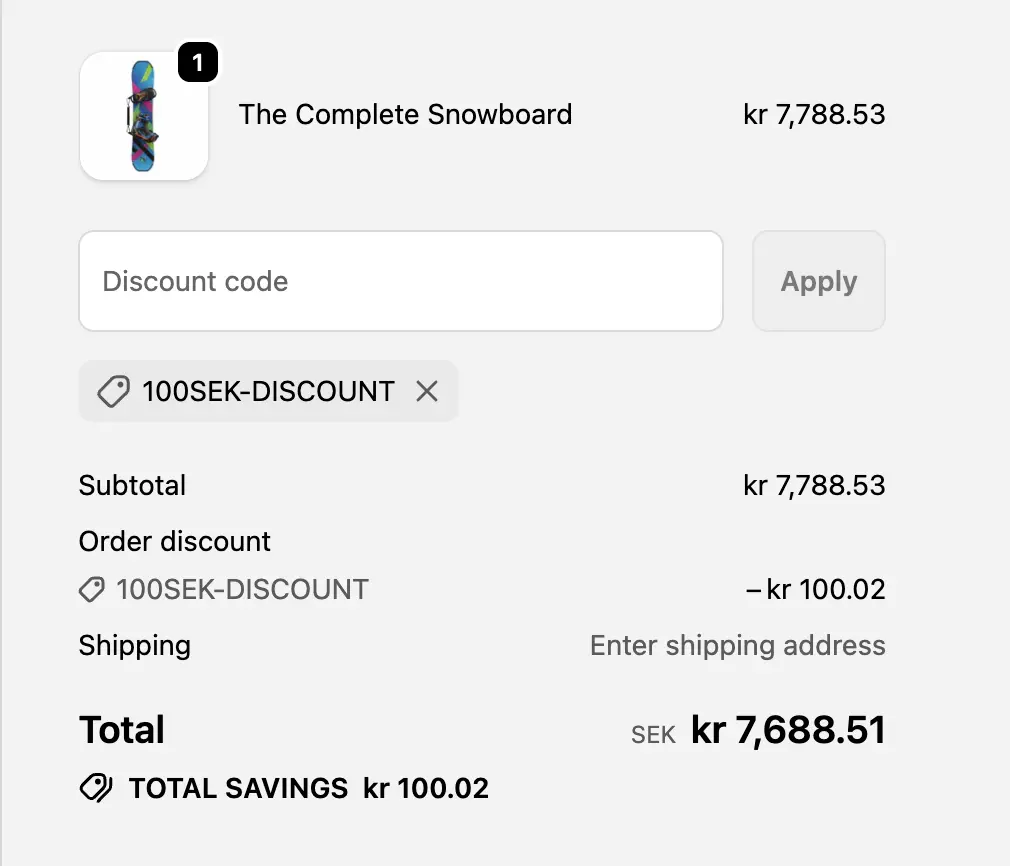Click the X to remove 100SEK-DISCOUNT code
The height and width of the screenshot is (866, 1010).
427,391
